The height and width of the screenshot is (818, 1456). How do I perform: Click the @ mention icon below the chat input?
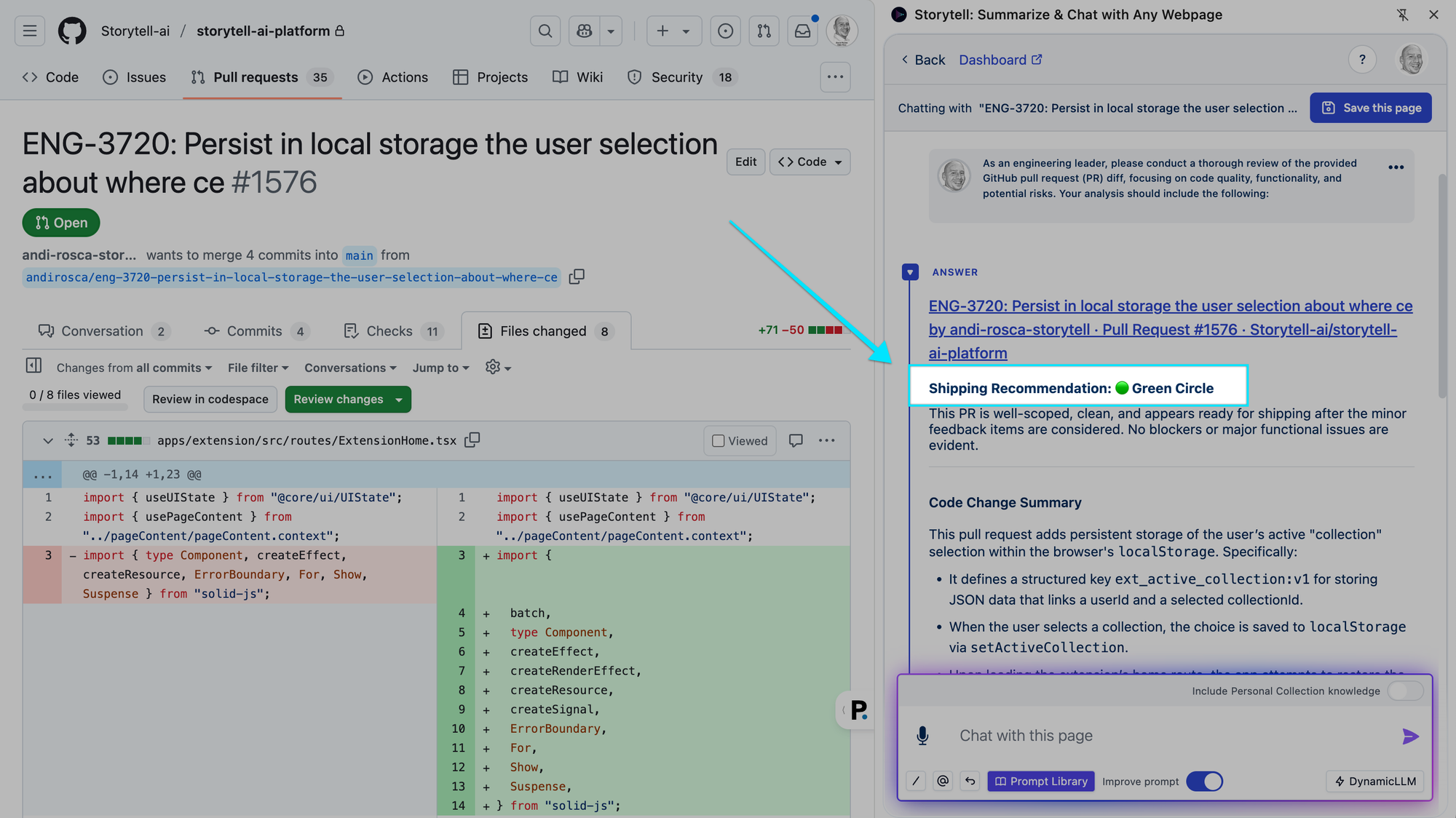tap(943, 780)
